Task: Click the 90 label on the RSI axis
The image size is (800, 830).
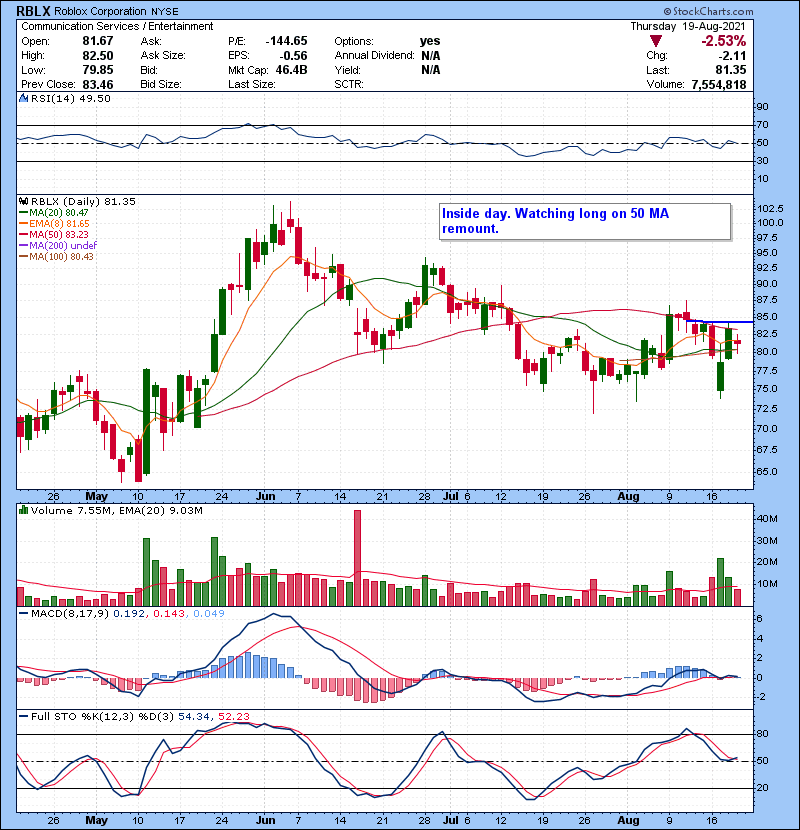Action: [762, 106]
